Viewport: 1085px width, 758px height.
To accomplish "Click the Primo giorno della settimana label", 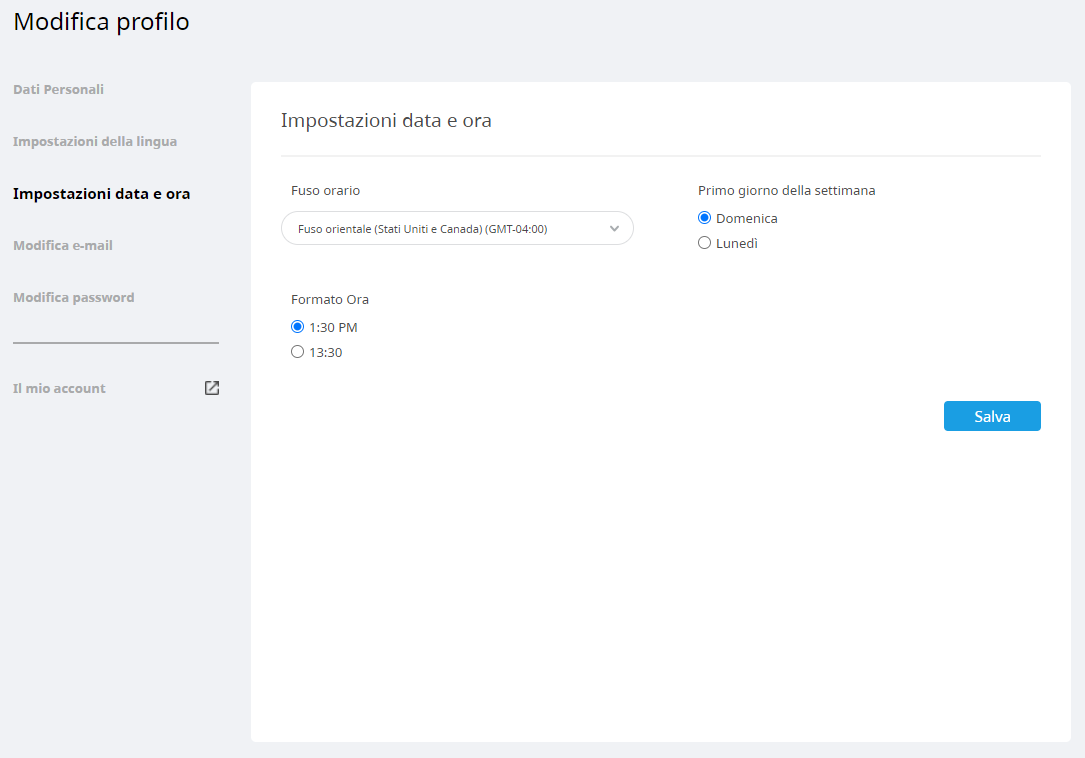I will [x=786, y=190].
